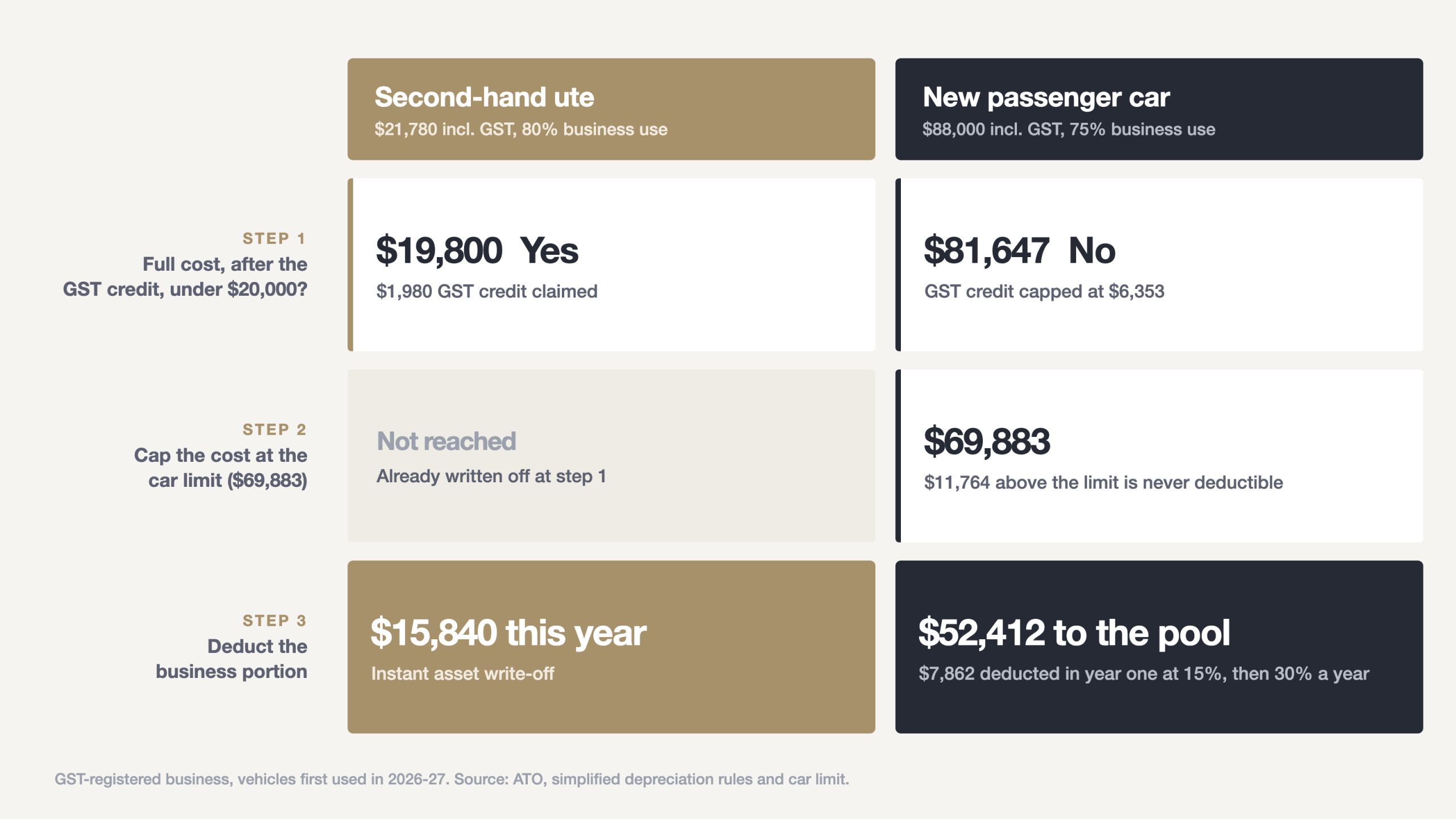This screenshot has height=819, width=1456.
Task: Click the Instant asset write-off caption
Action: (x=462, y=673)
